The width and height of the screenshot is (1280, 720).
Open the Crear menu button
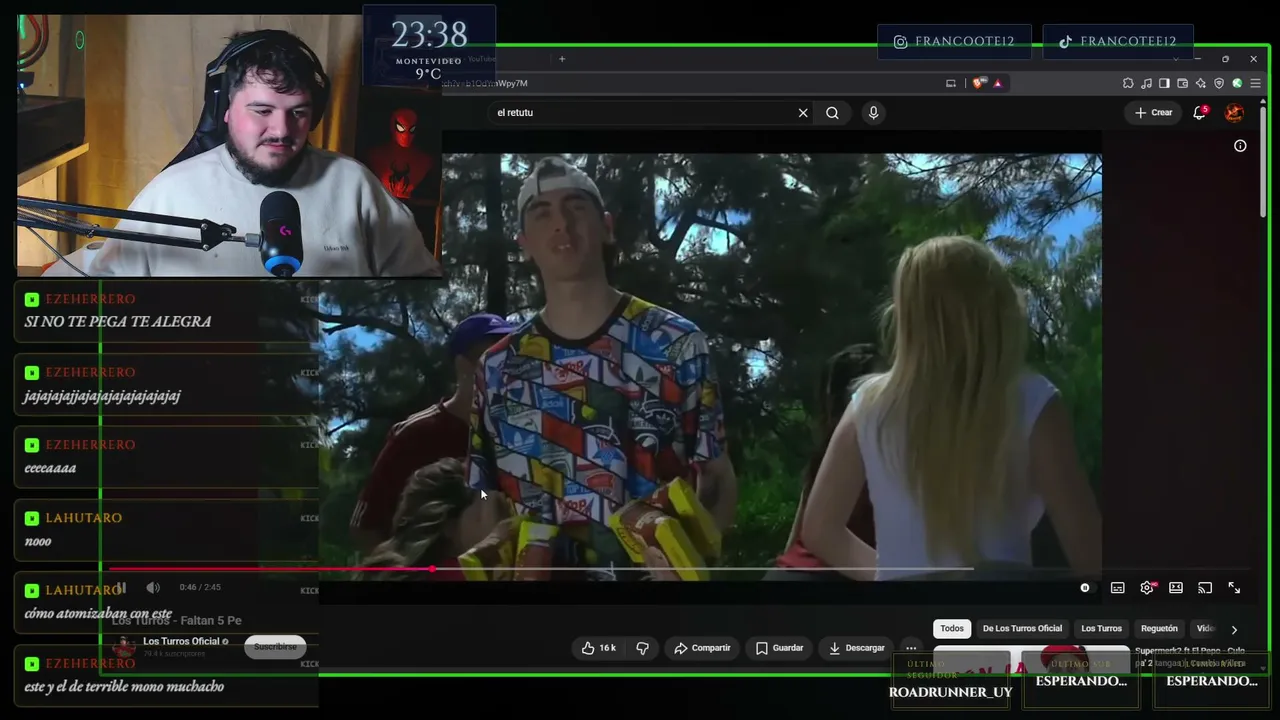1153,113
